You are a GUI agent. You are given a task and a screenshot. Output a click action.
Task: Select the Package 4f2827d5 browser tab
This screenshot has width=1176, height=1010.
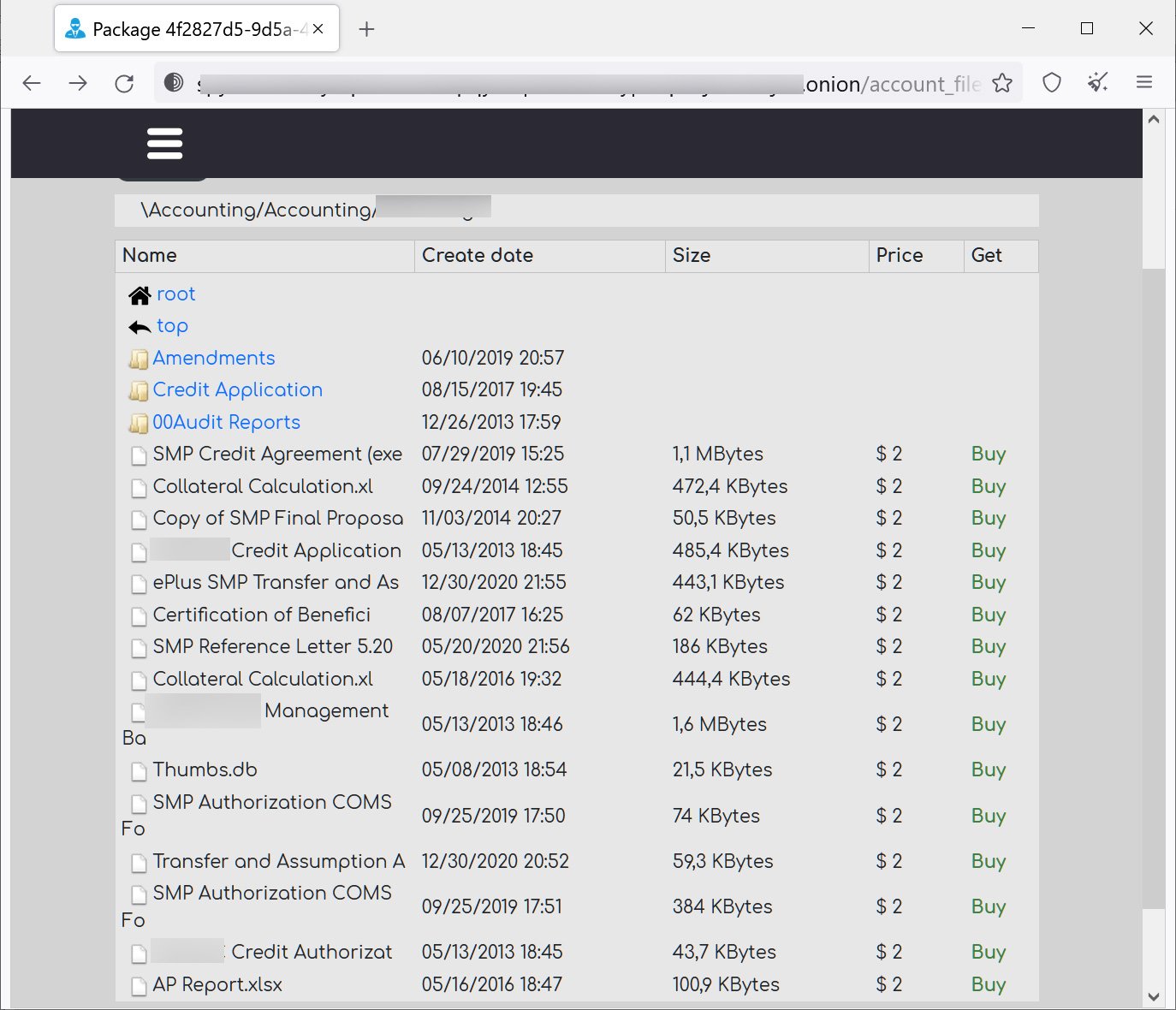[x=188, y=29]
